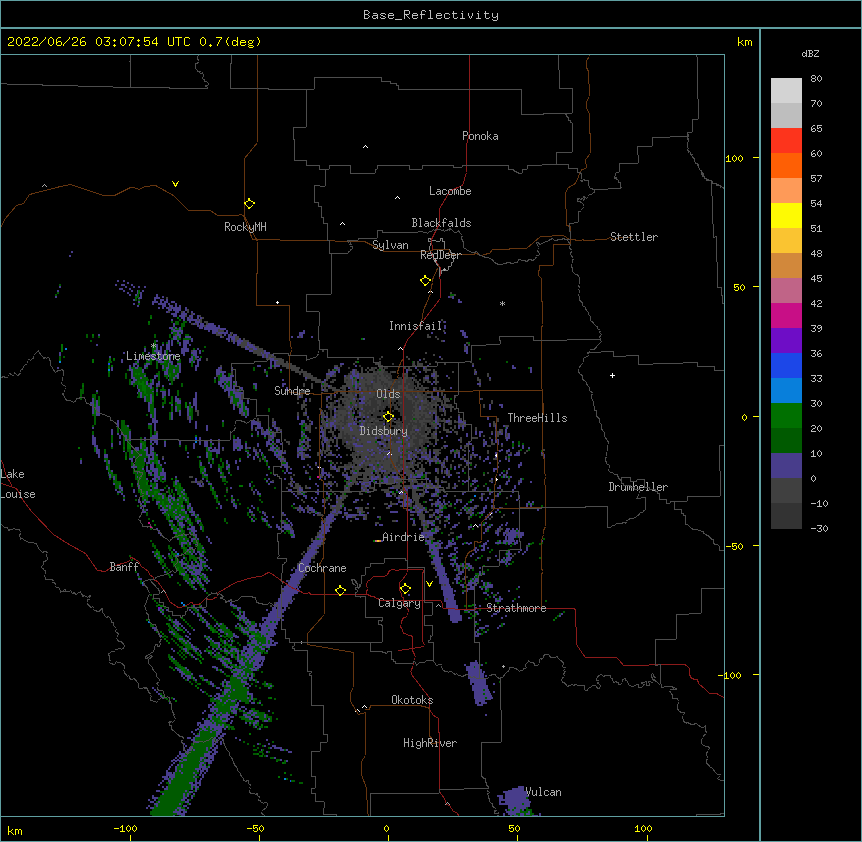
Task: Click the Sundre town label
Action: (292, 391)
